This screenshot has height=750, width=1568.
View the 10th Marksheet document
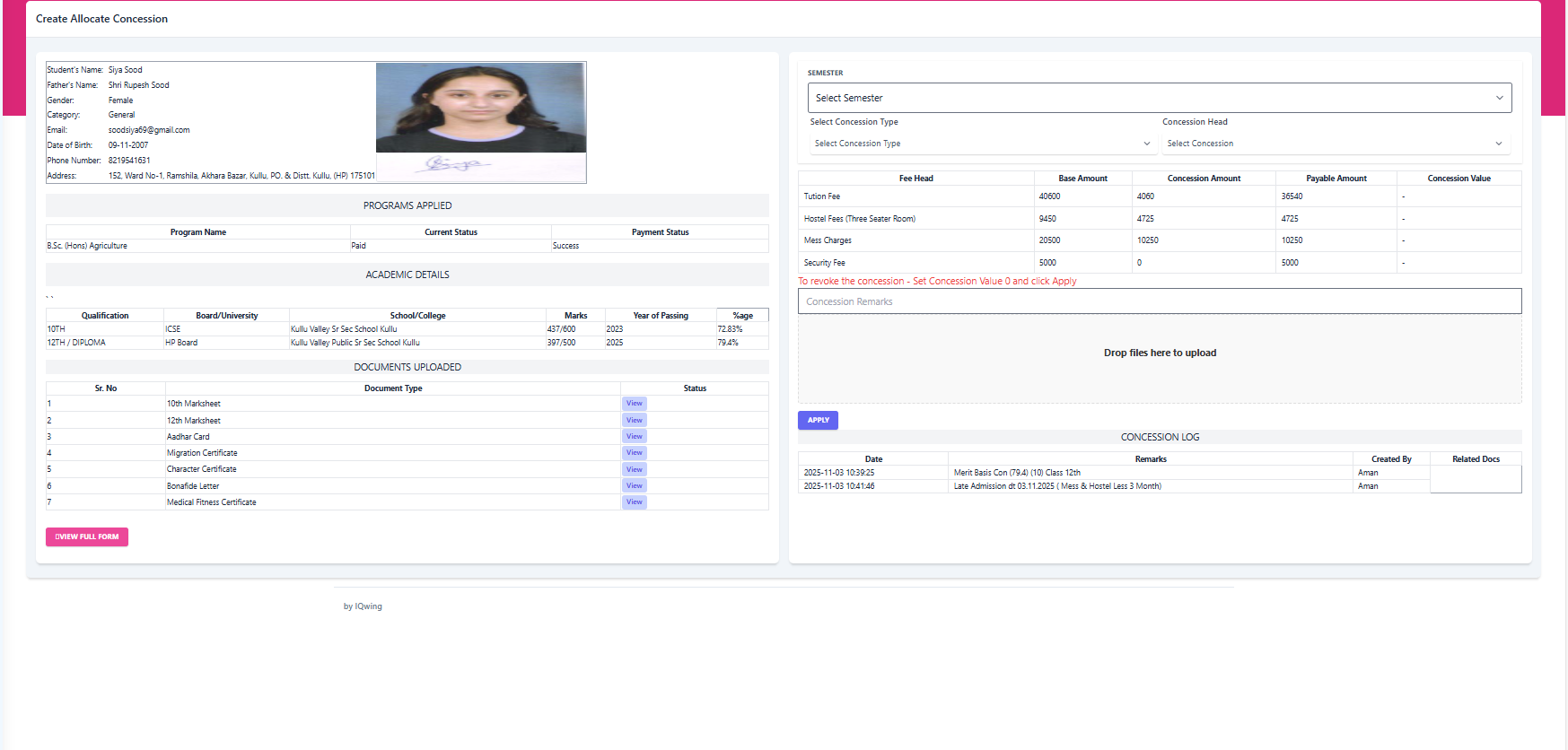634,404
